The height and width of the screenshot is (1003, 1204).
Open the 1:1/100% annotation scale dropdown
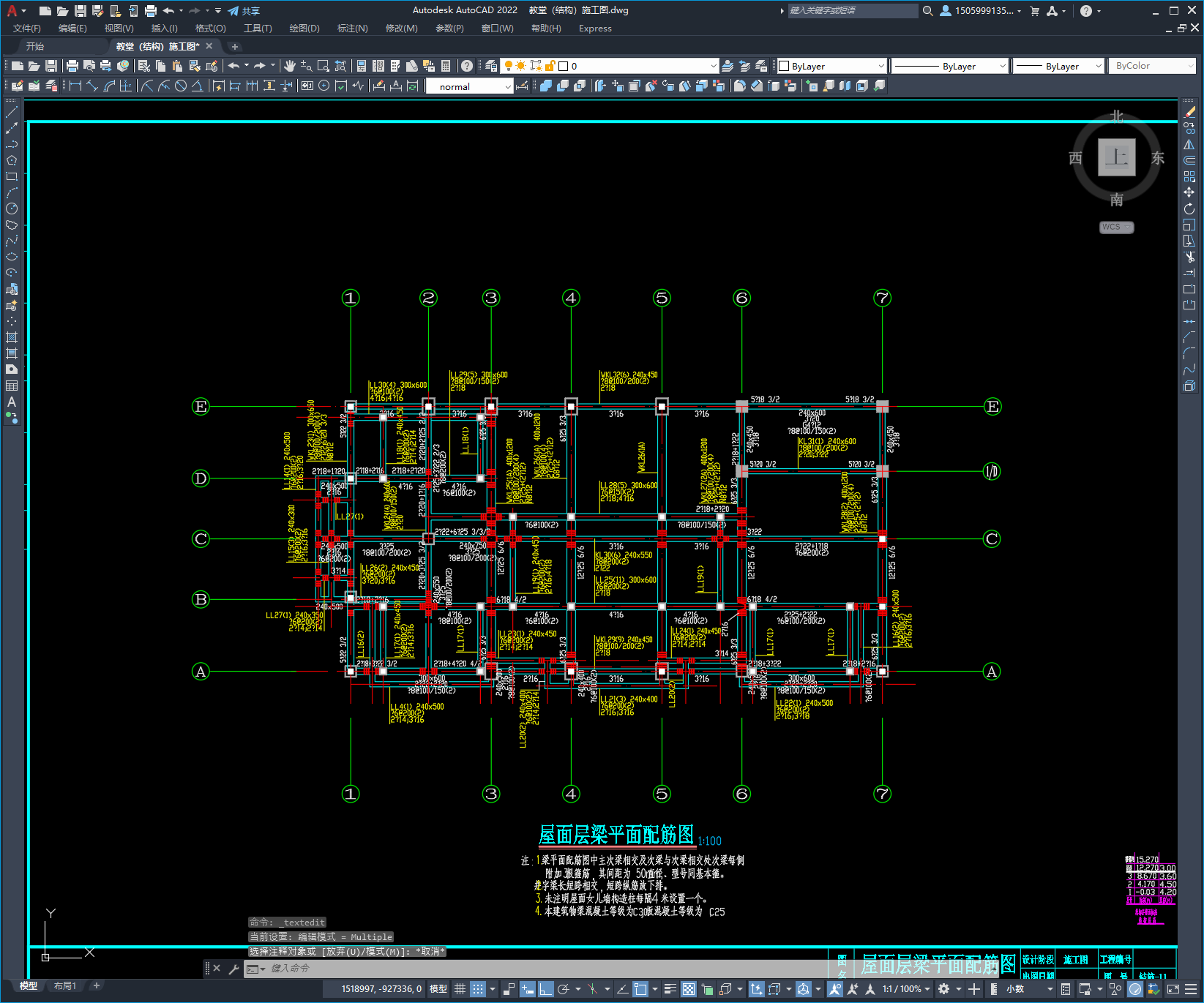click(906, 989)
